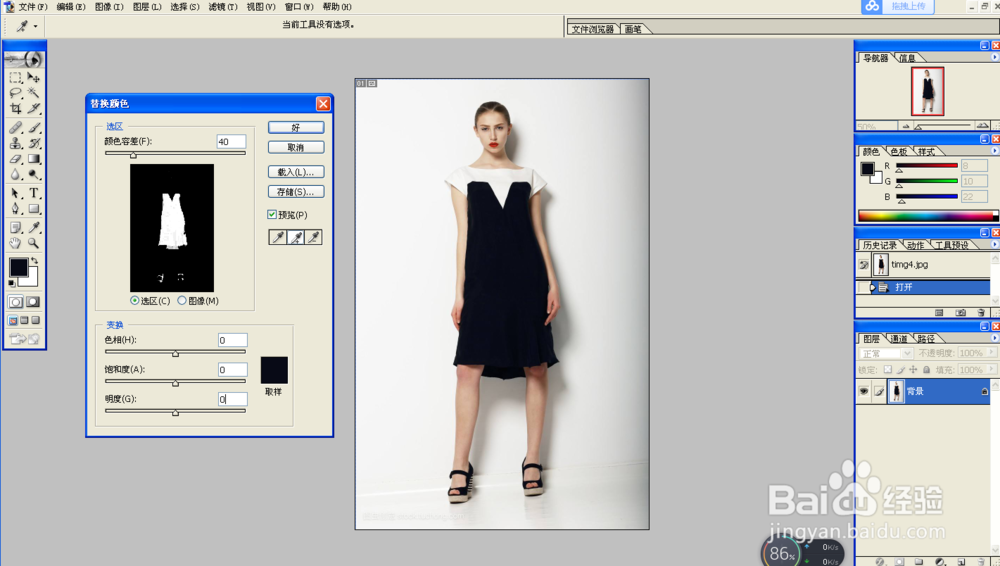Image resolution: width=1000 pixels, height=566 pixels.
Task: Select the Crop tool
Action: [x=16, y=108]
